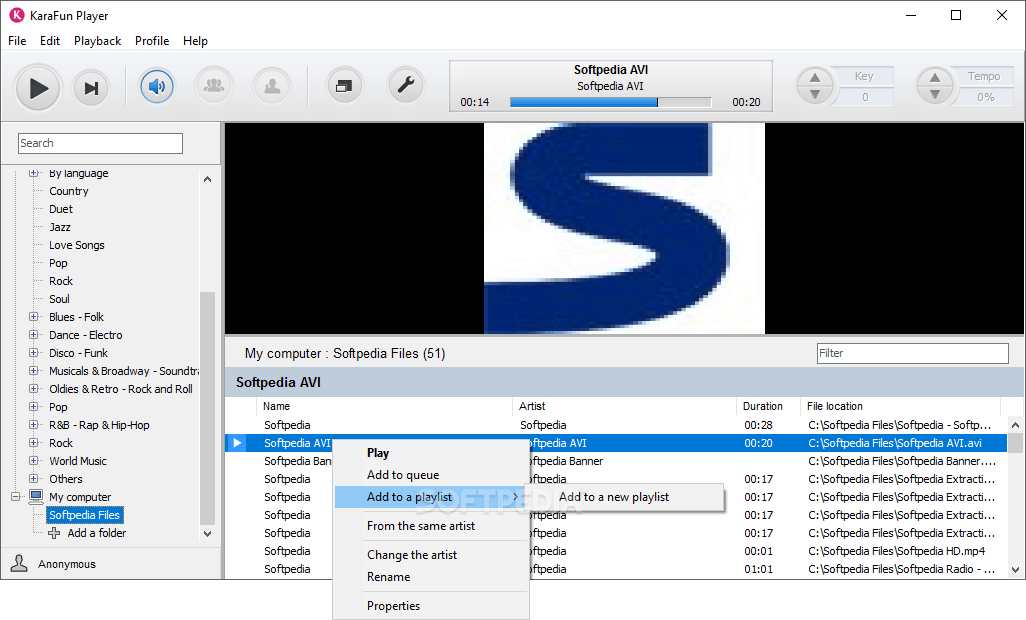The width and height of the screenshot is (1026, 620).
Task: Choose From the same artist
Action: (431, 526)
